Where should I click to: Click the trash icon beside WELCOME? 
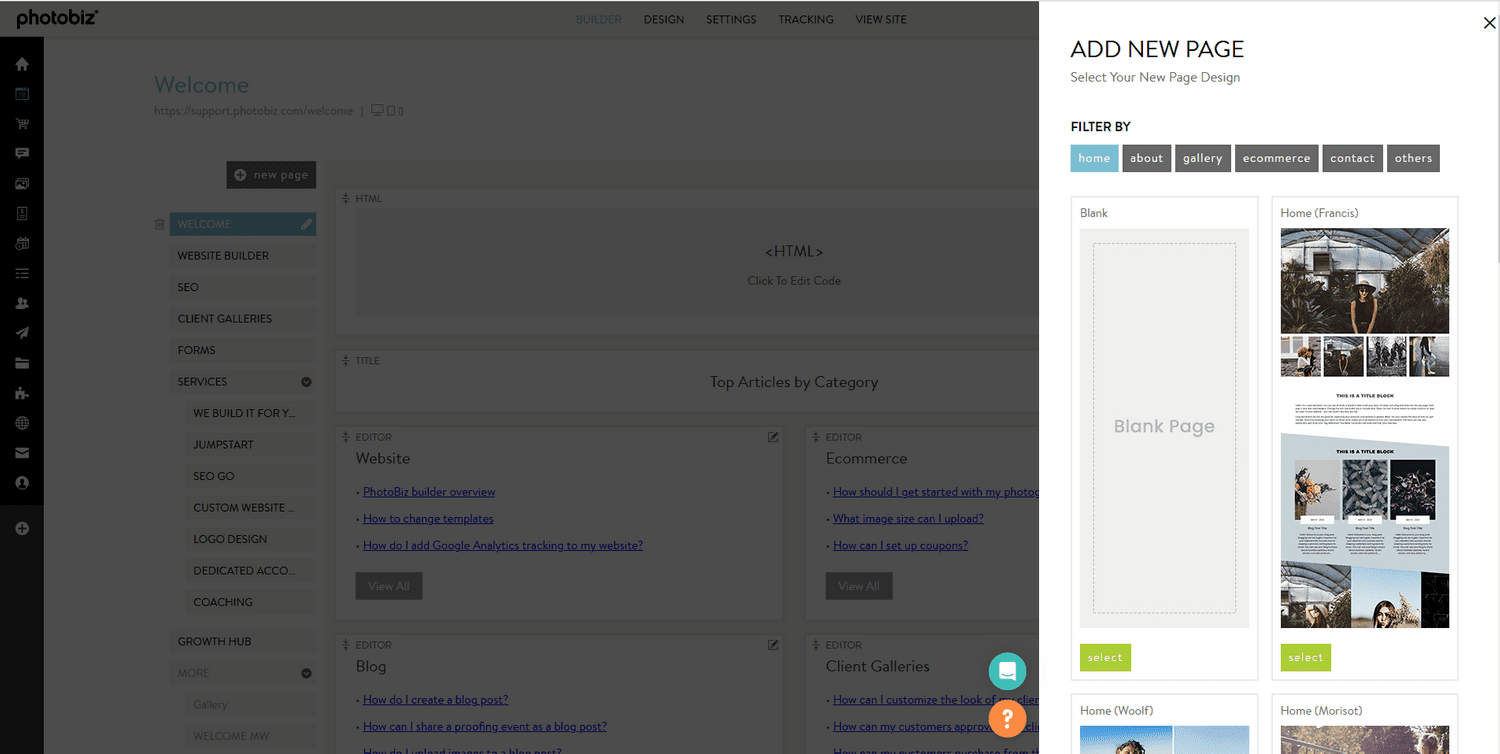click(x=159, y=223)
